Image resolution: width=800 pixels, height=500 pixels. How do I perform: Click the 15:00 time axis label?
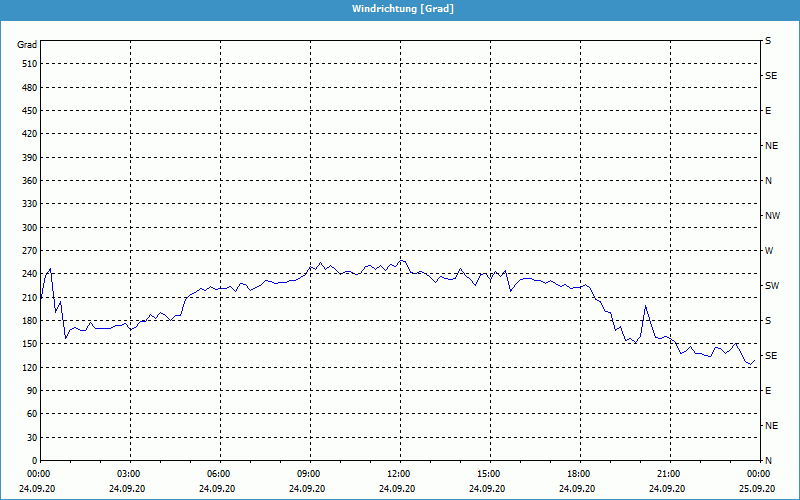tap(489, 474)
